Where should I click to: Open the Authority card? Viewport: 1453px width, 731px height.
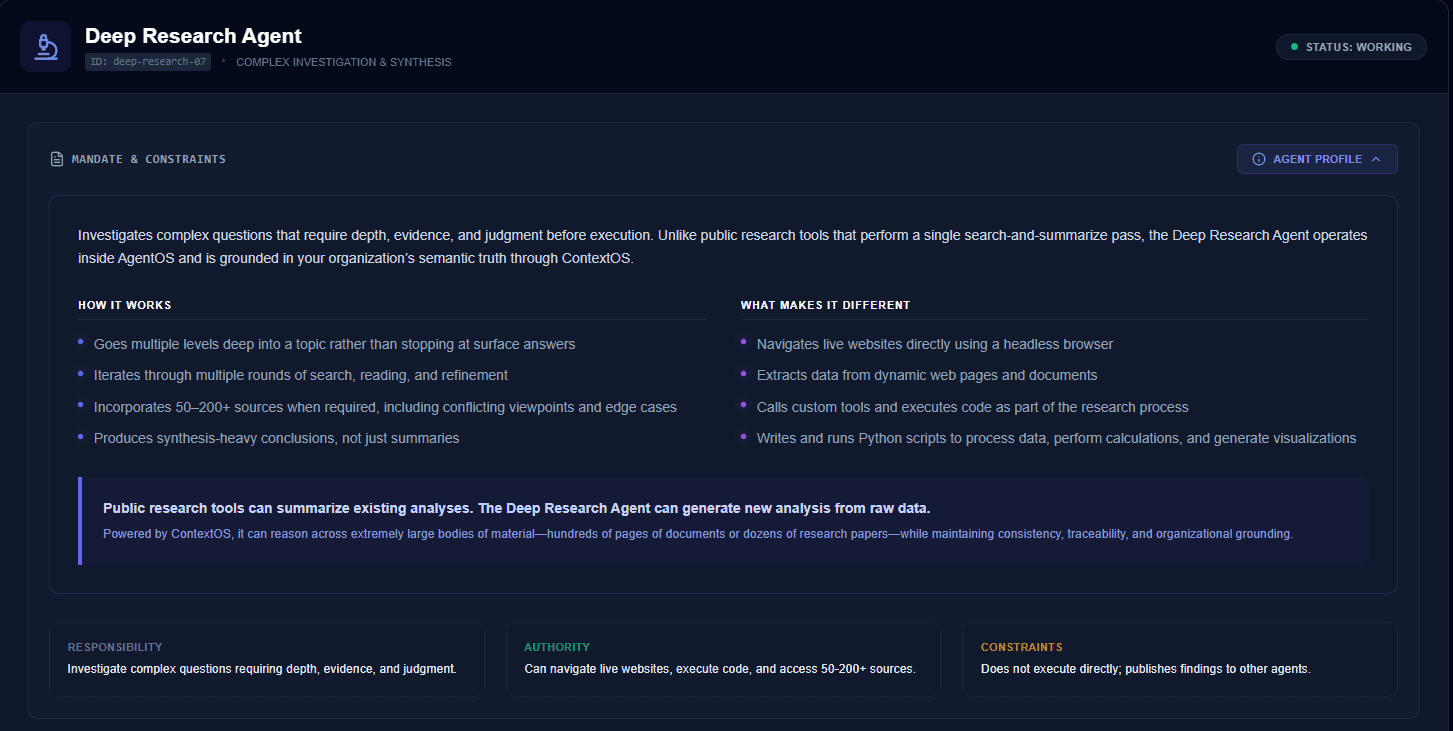click(723, 659)
